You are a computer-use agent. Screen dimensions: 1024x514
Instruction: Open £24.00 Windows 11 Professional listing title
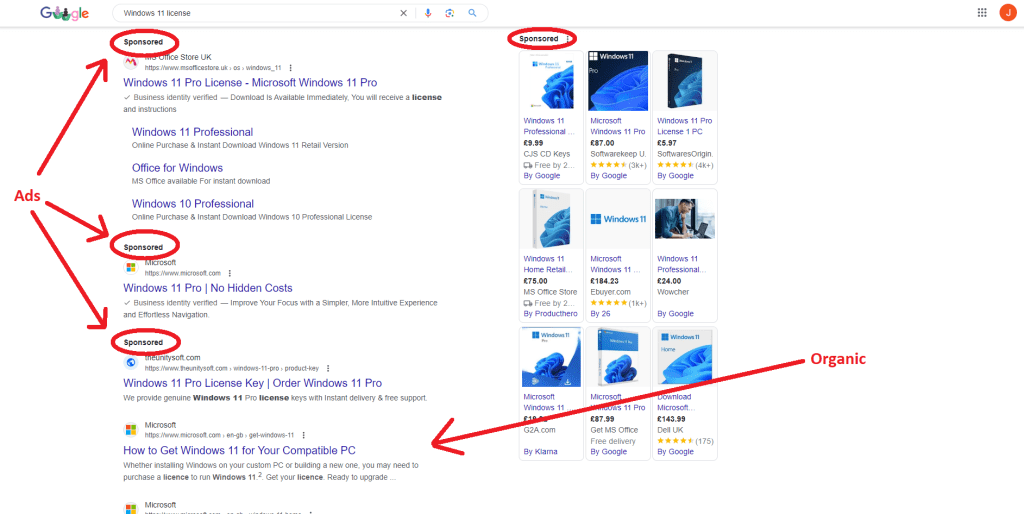tap(682, 264)
